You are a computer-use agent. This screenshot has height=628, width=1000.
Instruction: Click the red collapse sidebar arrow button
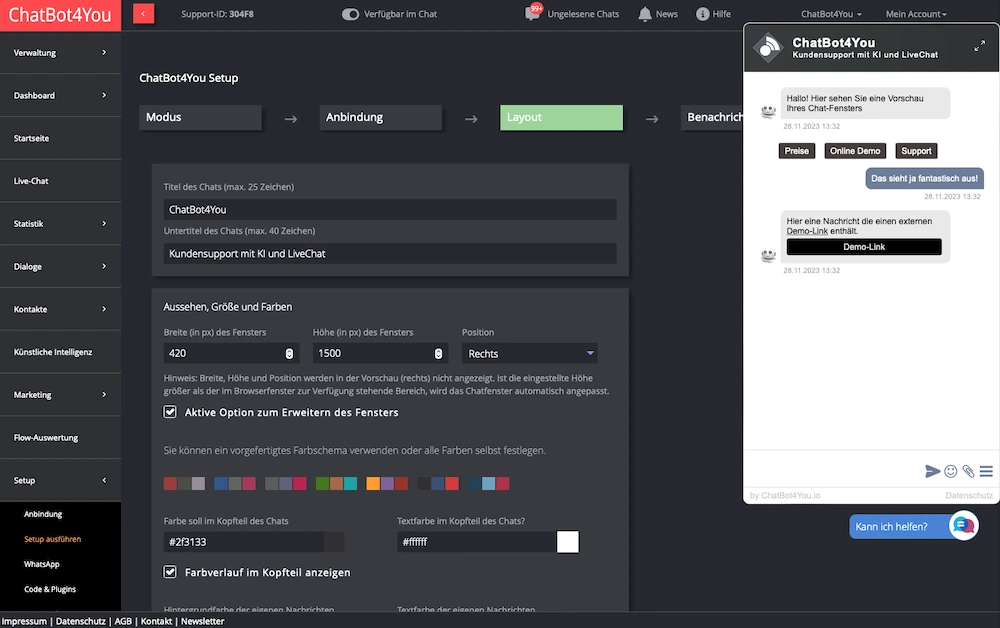coord(143,13)
